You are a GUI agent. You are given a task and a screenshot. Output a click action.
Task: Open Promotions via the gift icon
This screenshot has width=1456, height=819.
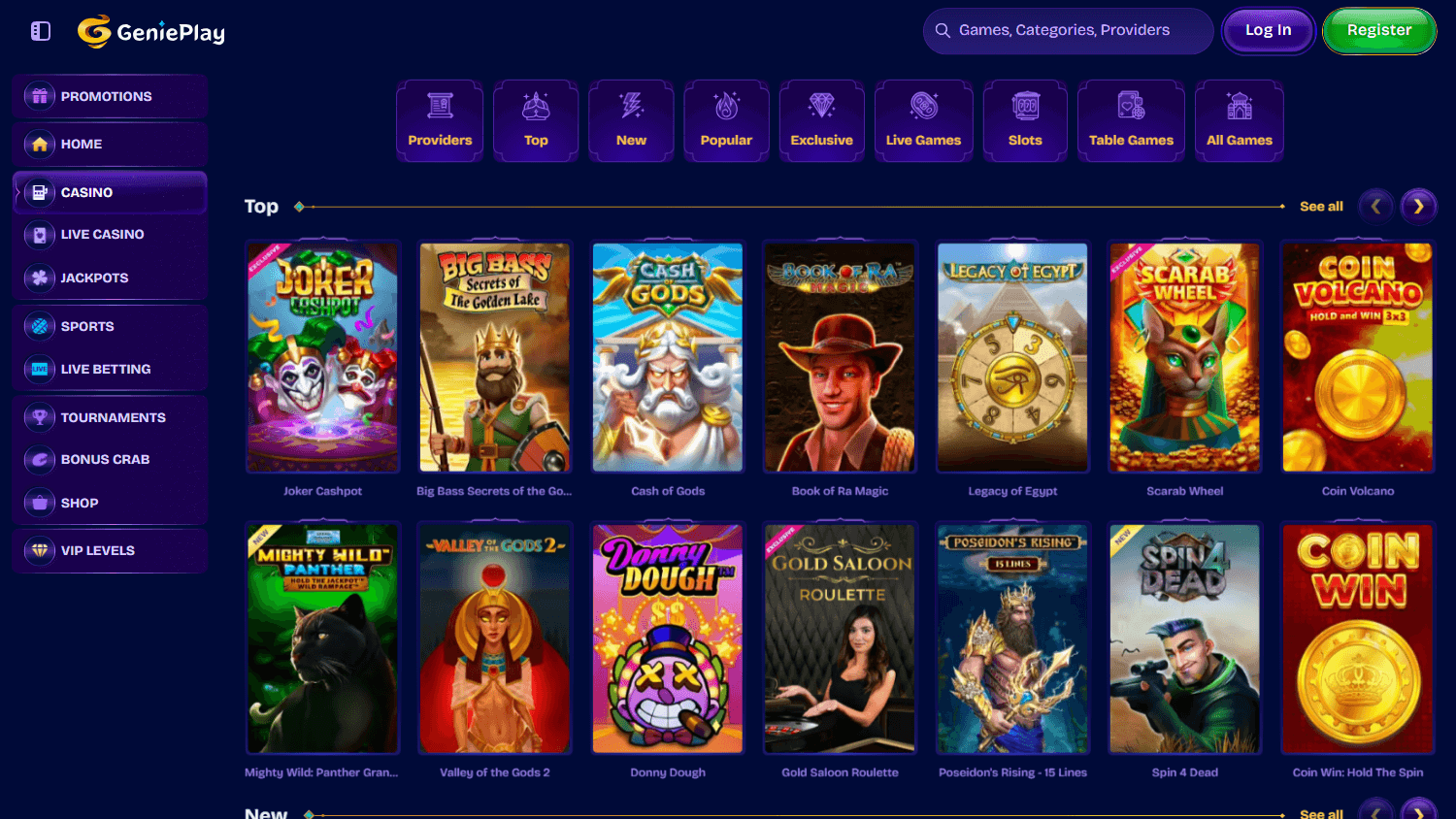coord(40,96)
